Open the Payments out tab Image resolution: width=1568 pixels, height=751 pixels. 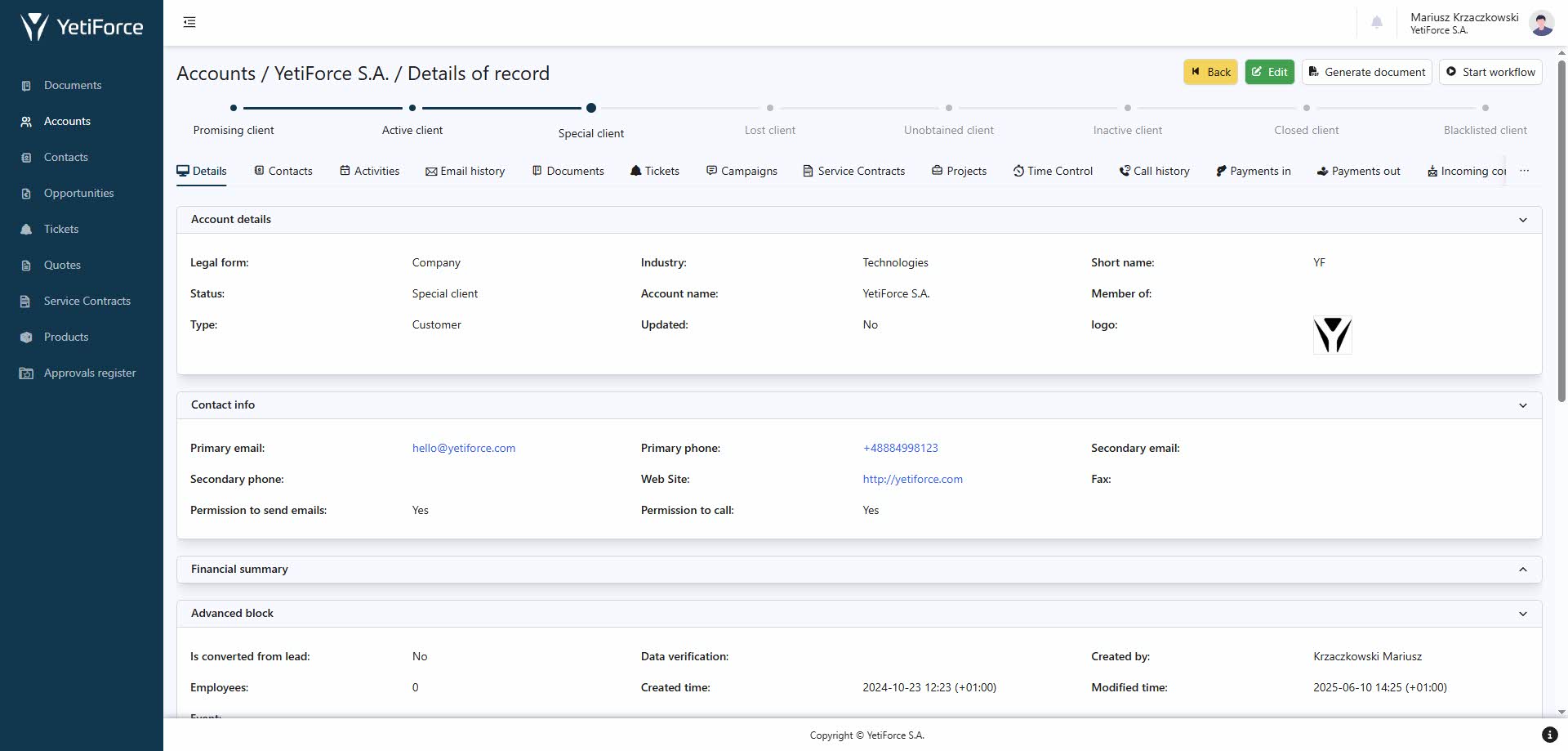pos(1358,171)
